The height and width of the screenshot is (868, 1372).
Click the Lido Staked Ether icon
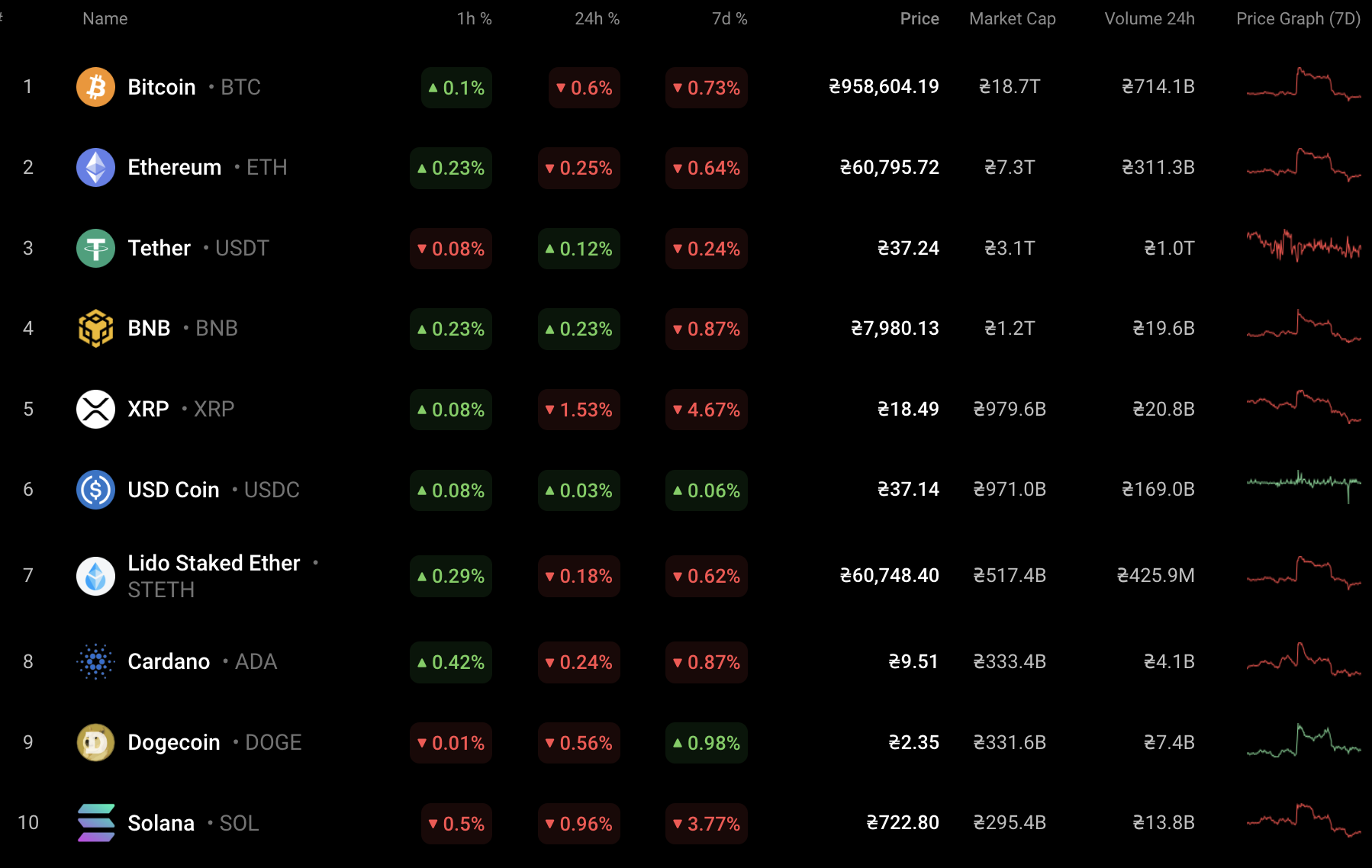(x=95, y=576)
